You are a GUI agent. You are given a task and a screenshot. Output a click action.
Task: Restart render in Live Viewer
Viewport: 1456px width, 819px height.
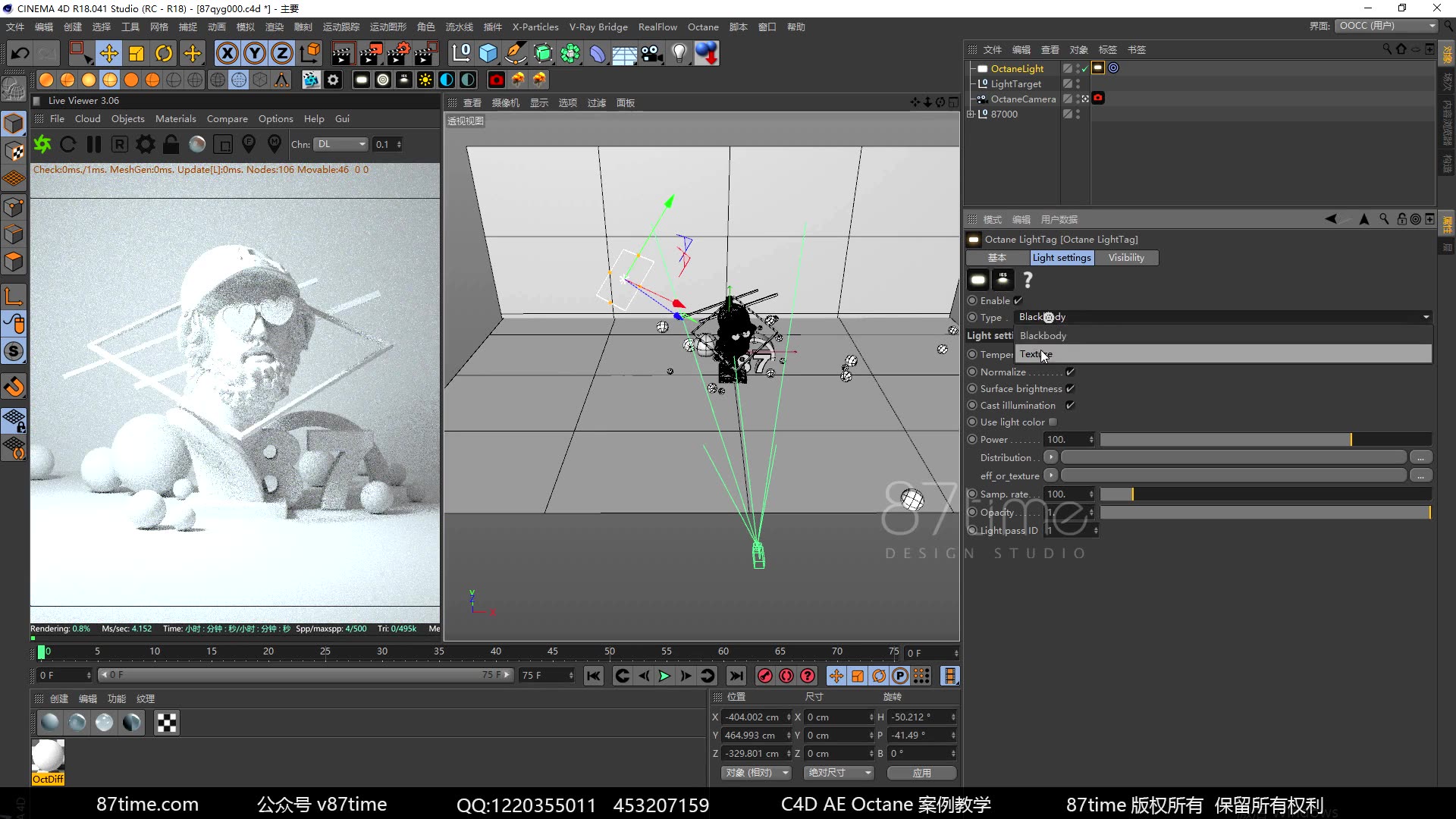click(x=67, y=144)
